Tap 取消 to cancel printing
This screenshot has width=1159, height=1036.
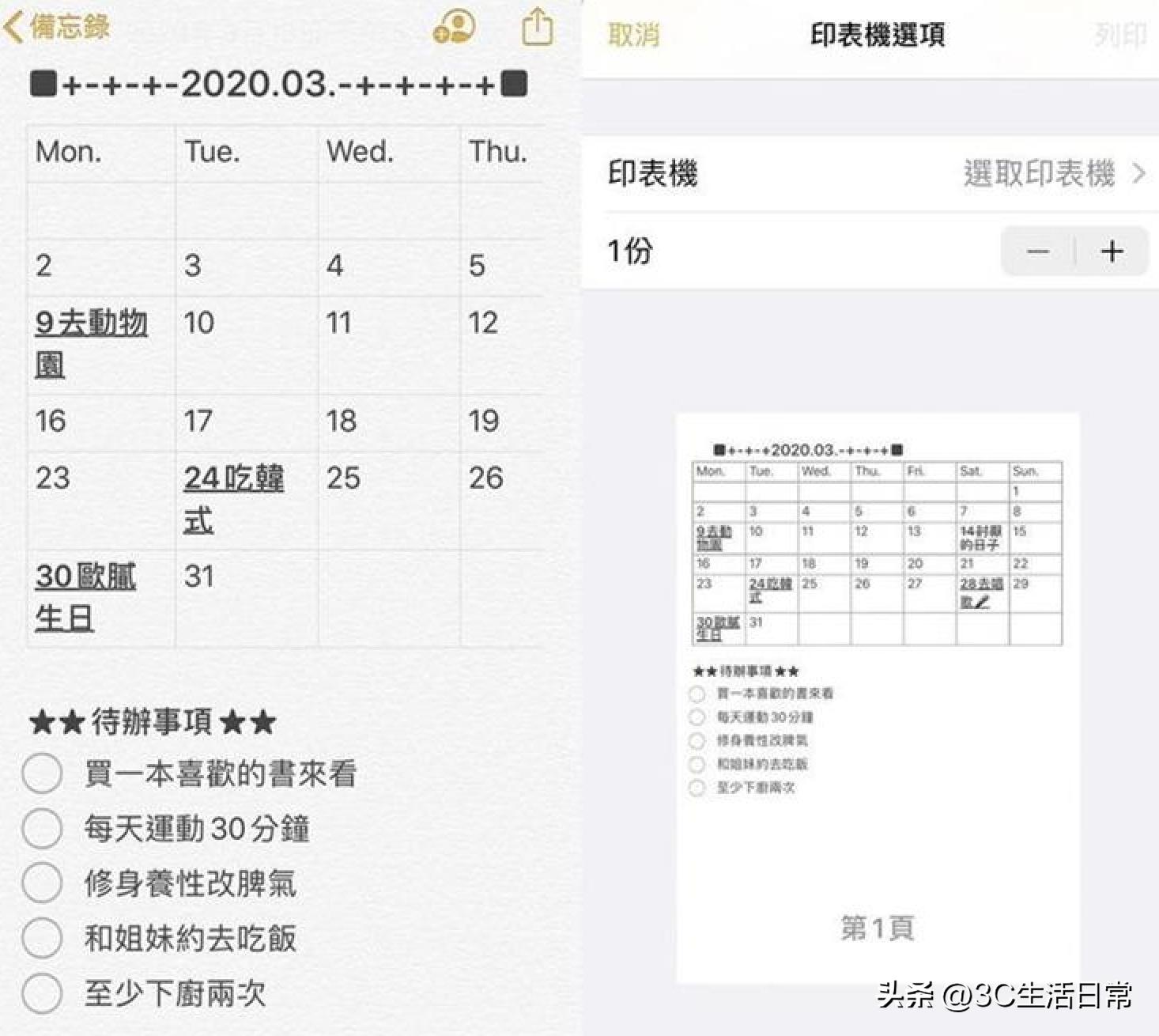pyautogui.click(x=632, y=35)
